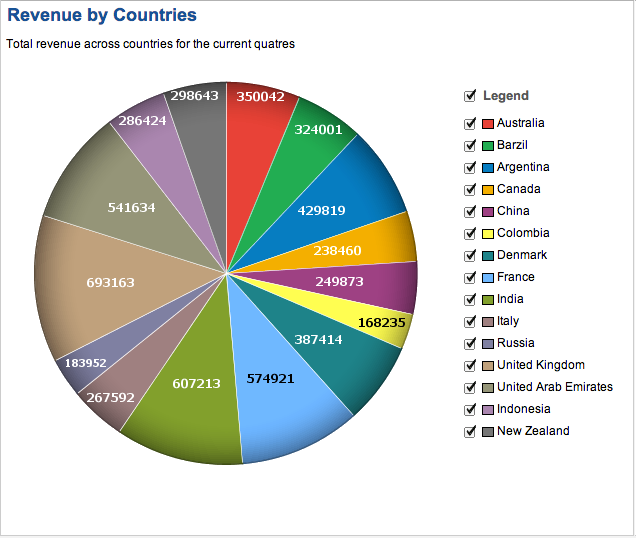This screenshot has width=636, height=538.
Task: Toggle the Barzil legend checkbox
Action: coord(470,146)
